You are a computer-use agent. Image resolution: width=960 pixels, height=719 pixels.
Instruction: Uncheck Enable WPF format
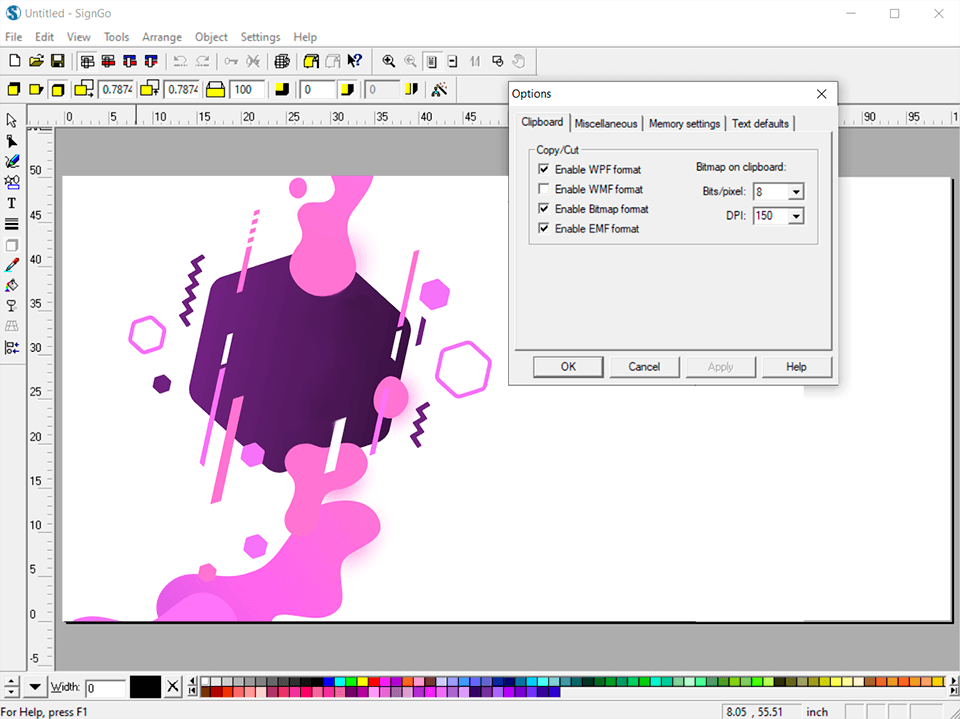pyautogui.click(x=544, y=169)
